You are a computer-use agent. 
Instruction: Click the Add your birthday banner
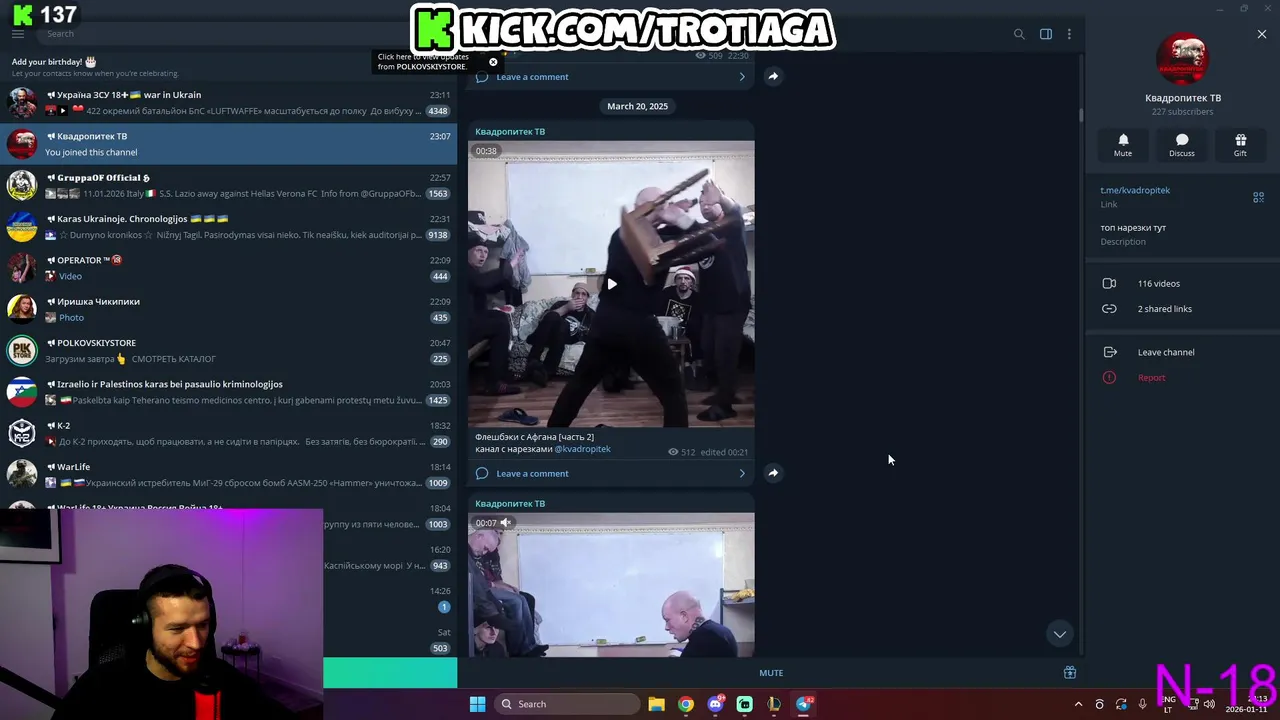(229, 67)
